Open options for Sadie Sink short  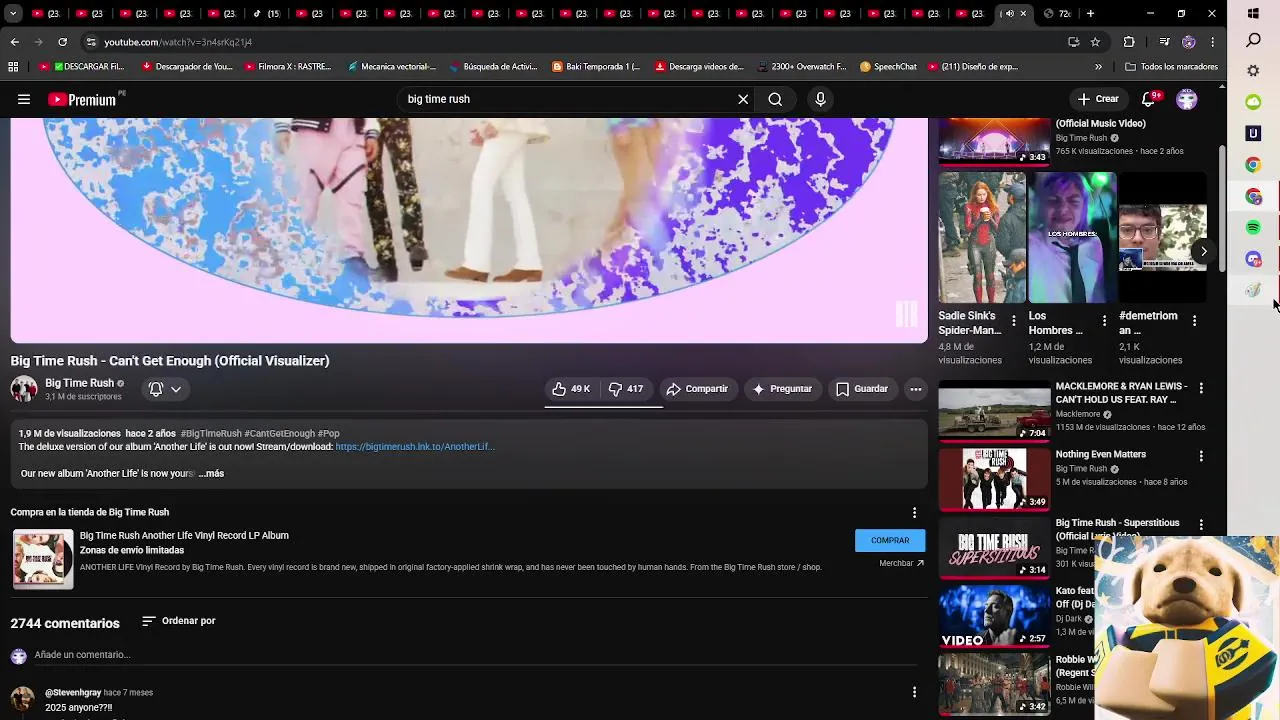1014,321
